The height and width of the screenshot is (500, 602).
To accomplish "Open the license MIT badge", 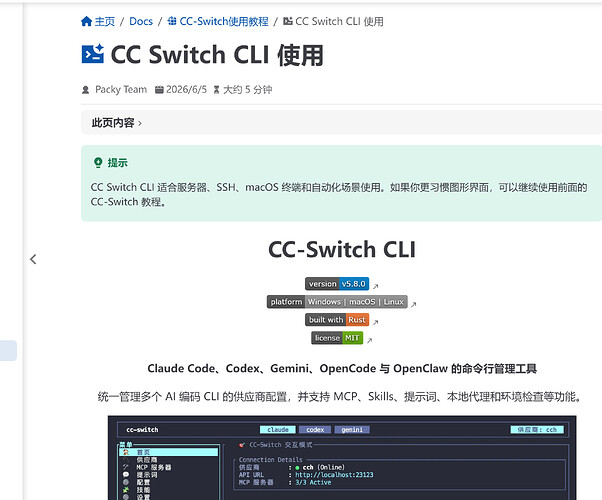I will tap(337, 338).
